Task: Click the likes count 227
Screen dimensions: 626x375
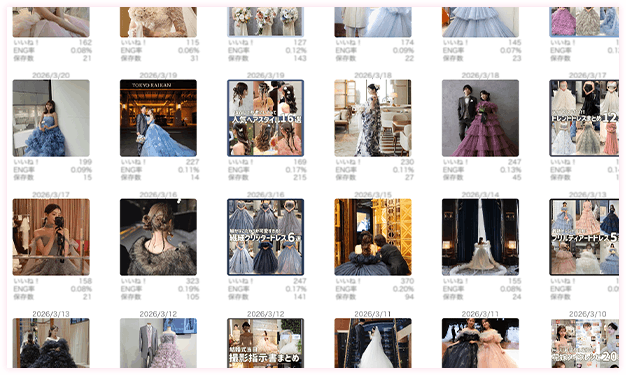Action: pos(192,162)
